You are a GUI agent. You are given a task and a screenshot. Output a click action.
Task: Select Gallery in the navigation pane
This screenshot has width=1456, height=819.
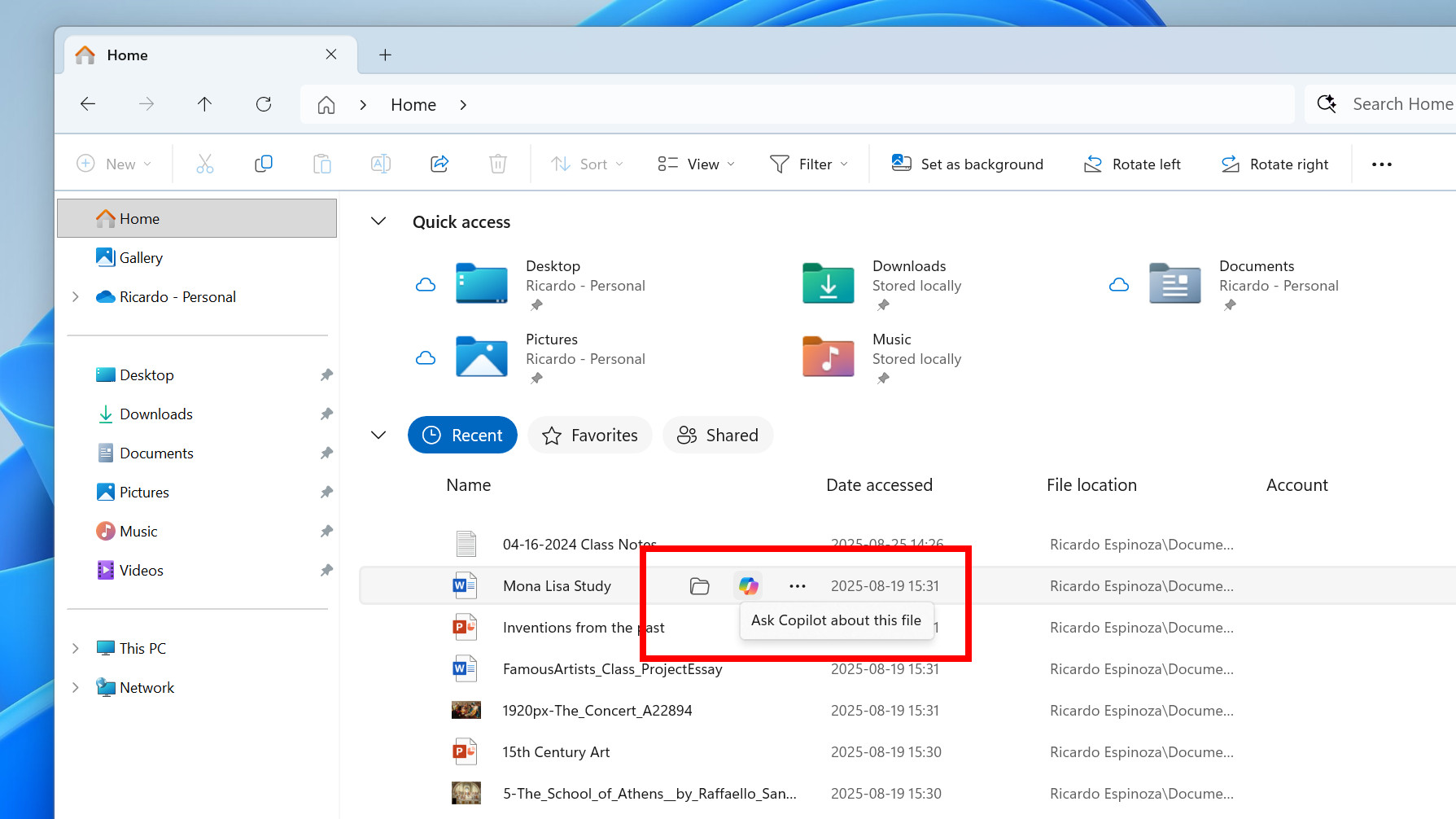coord(141,258)
